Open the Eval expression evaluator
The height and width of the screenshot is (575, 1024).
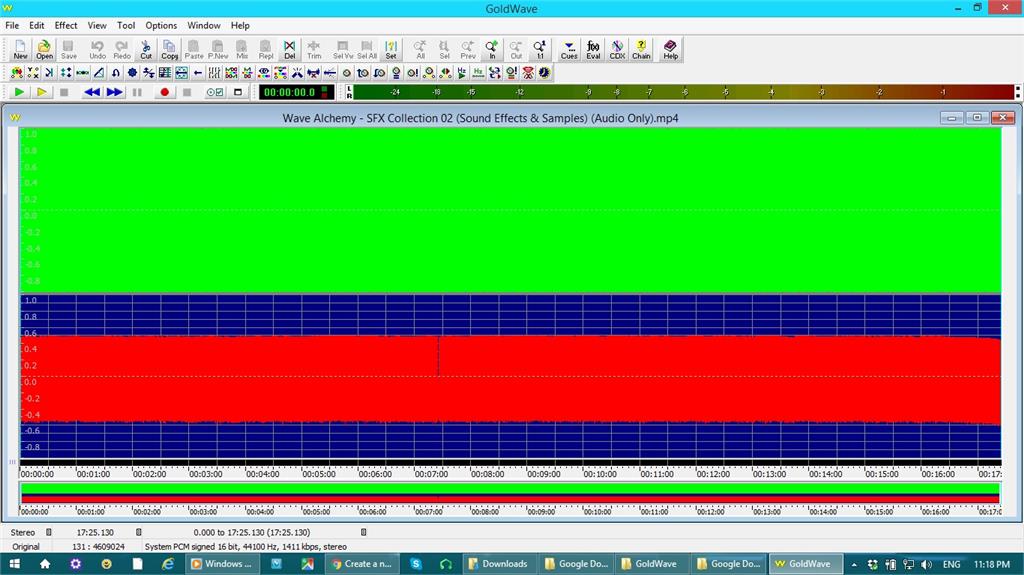tap(593, 50)
